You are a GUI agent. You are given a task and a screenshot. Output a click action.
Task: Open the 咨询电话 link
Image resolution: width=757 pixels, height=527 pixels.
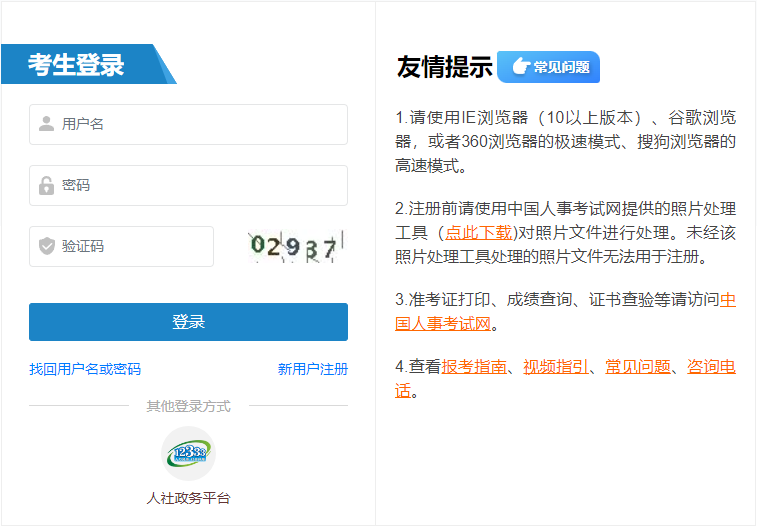click(711, 367)
